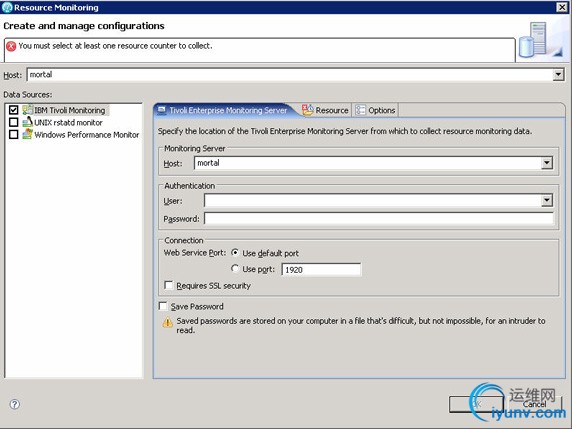
Task: Click the port number field showing 1920
Action: pos(321,270)
